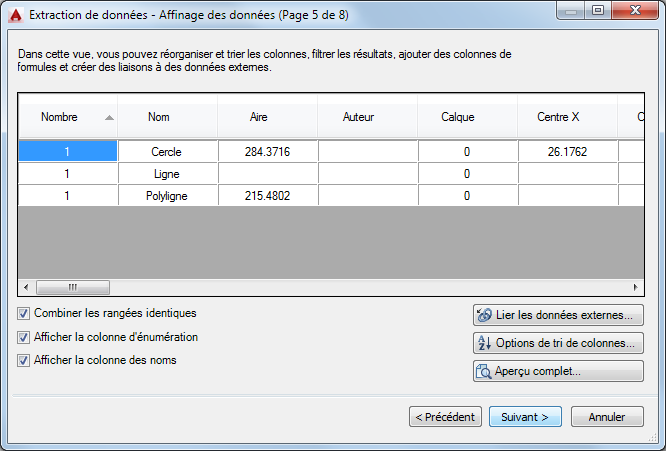Uncheck Combiner les rangées identiques
This screenshot has width=666, height=451.
click(x=24, y=313)
